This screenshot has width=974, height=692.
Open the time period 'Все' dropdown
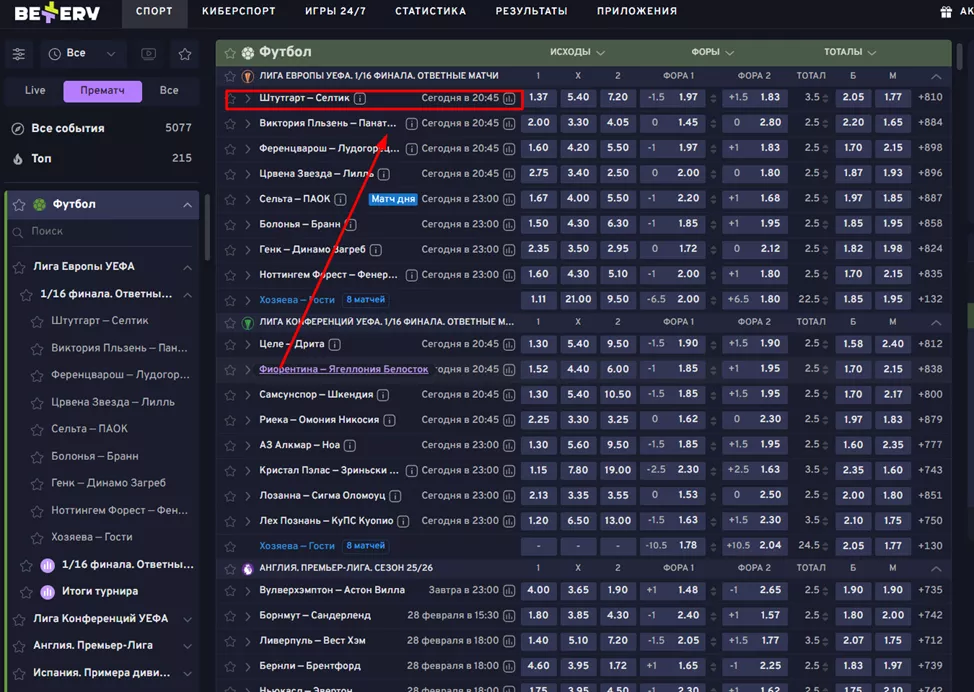point(84,53)
